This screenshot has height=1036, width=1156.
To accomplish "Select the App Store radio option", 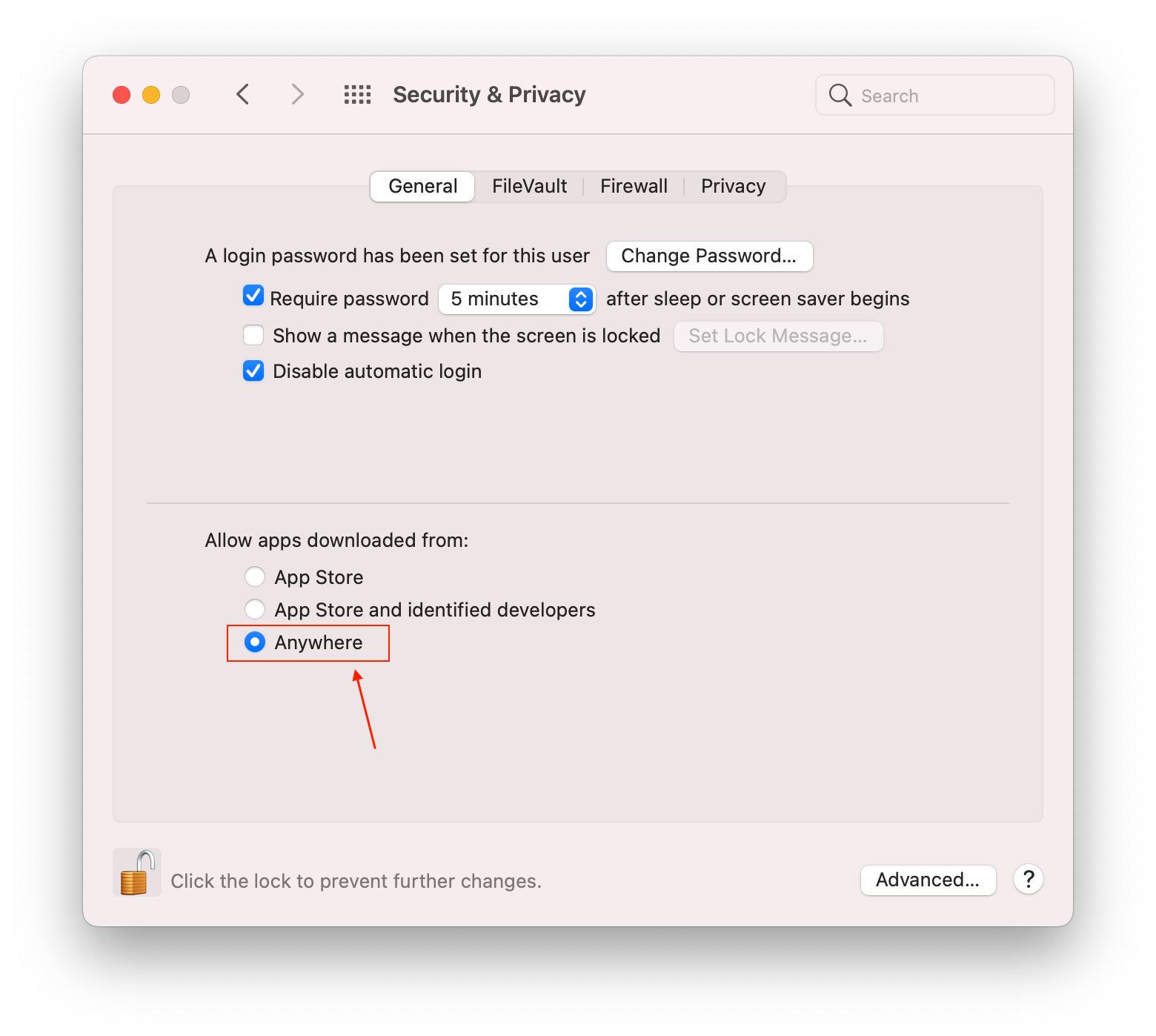I will tap(255, 577).
